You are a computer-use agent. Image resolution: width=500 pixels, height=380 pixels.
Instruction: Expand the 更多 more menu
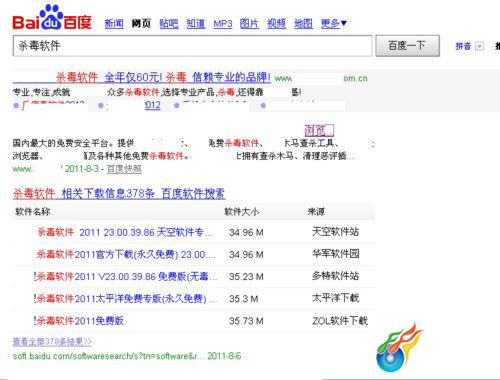click(x=334, y=24)
